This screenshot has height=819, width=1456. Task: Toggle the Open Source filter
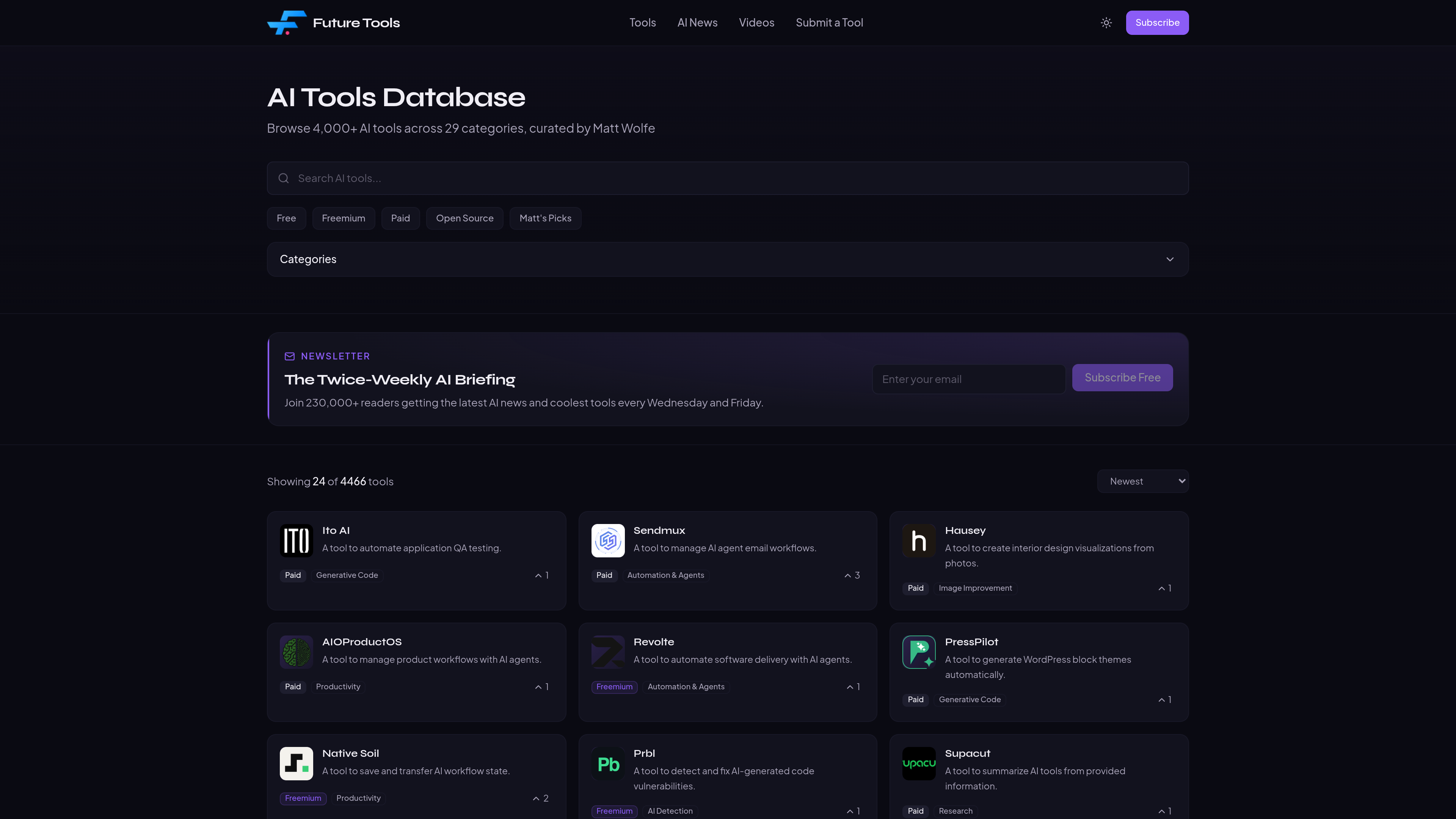(x=464, y=218)
